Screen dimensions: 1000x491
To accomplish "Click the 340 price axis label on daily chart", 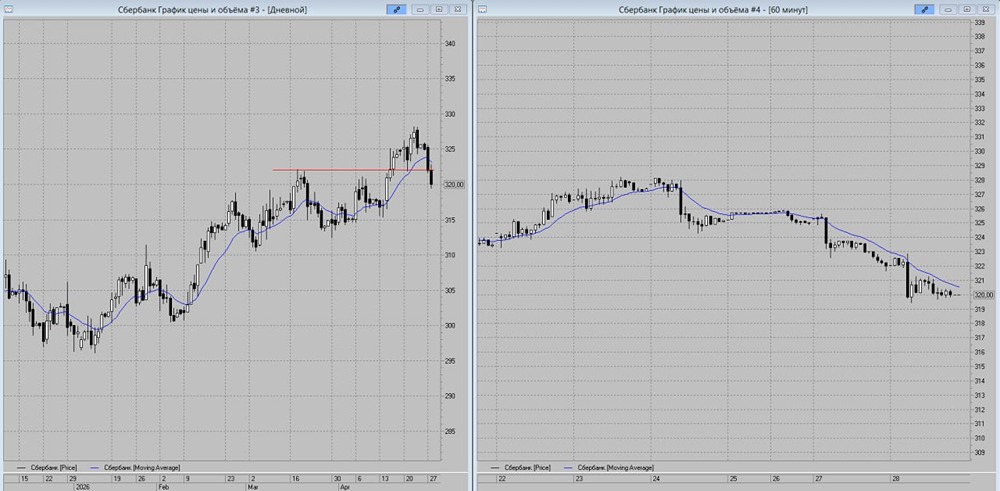I will click(450, 44).
